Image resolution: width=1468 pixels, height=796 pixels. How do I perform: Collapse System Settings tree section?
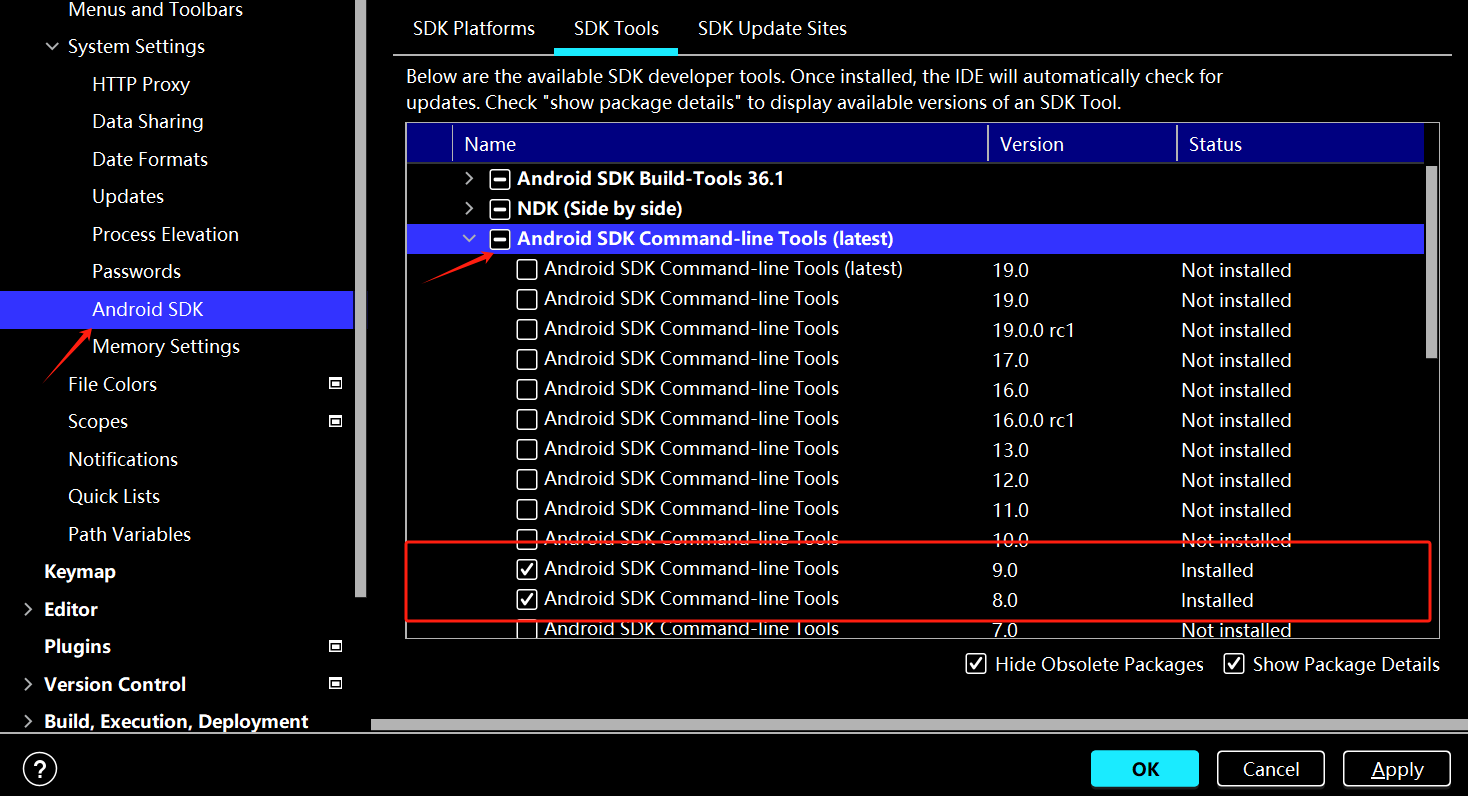tap(52, 46)
